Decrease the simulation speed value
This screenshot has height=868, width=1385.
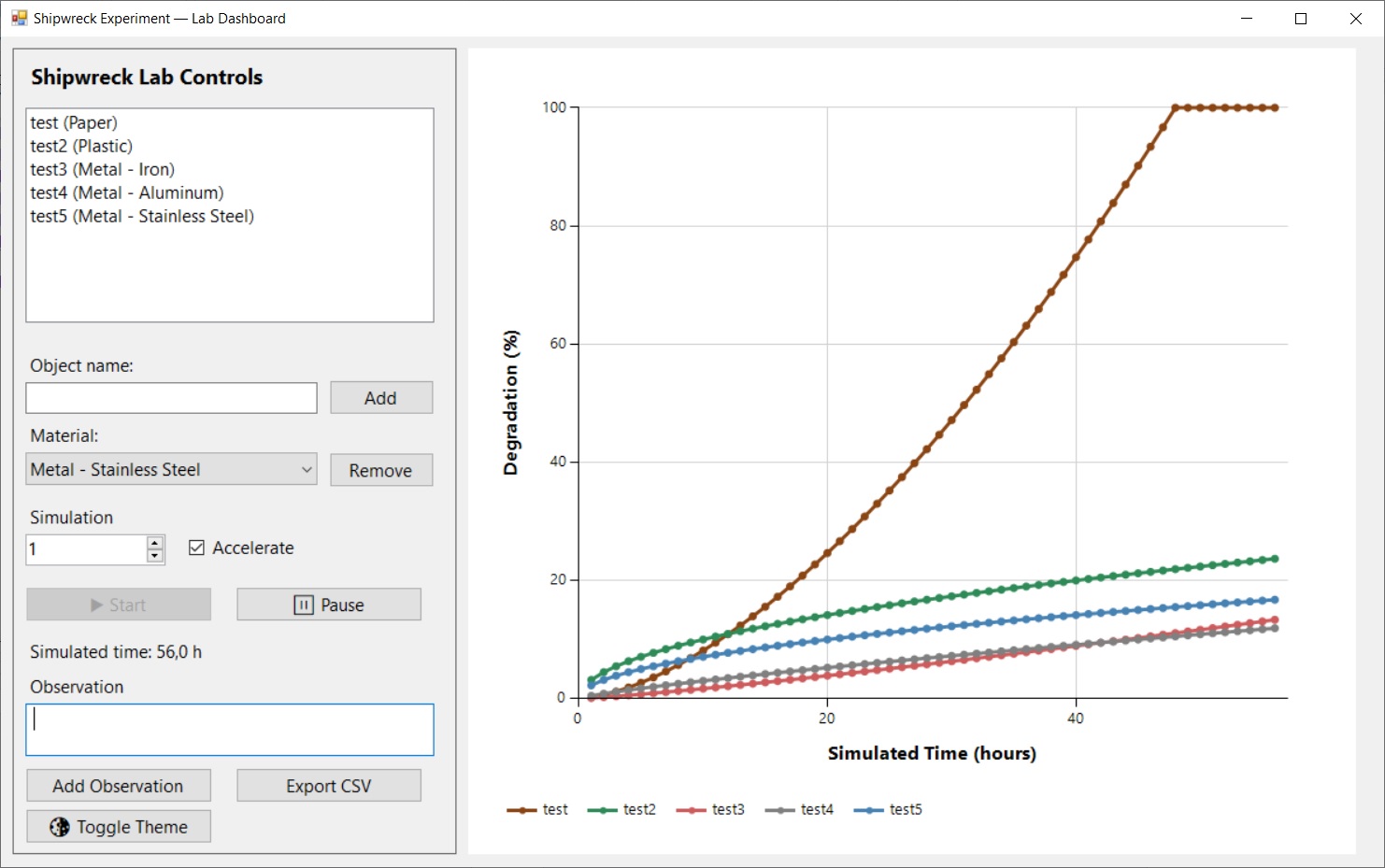tap(155, 556)
